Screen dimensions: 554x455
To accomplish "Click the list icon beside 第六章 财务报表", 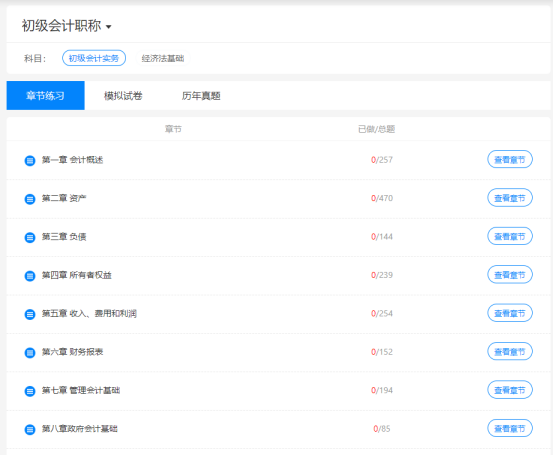I will point(30,353).
